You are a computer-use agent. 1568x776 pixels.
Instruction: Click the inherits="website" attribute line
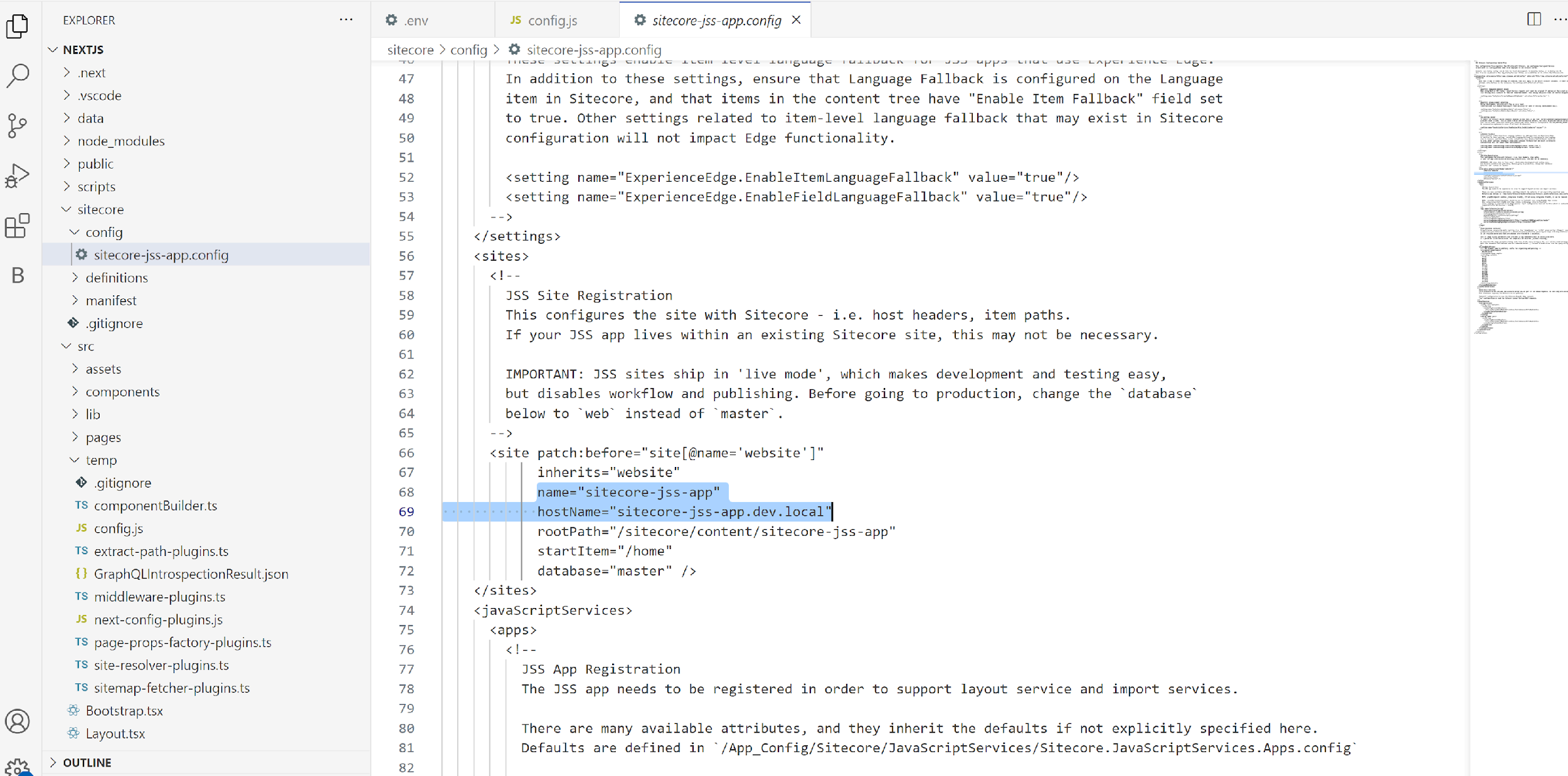pos(608,473)
